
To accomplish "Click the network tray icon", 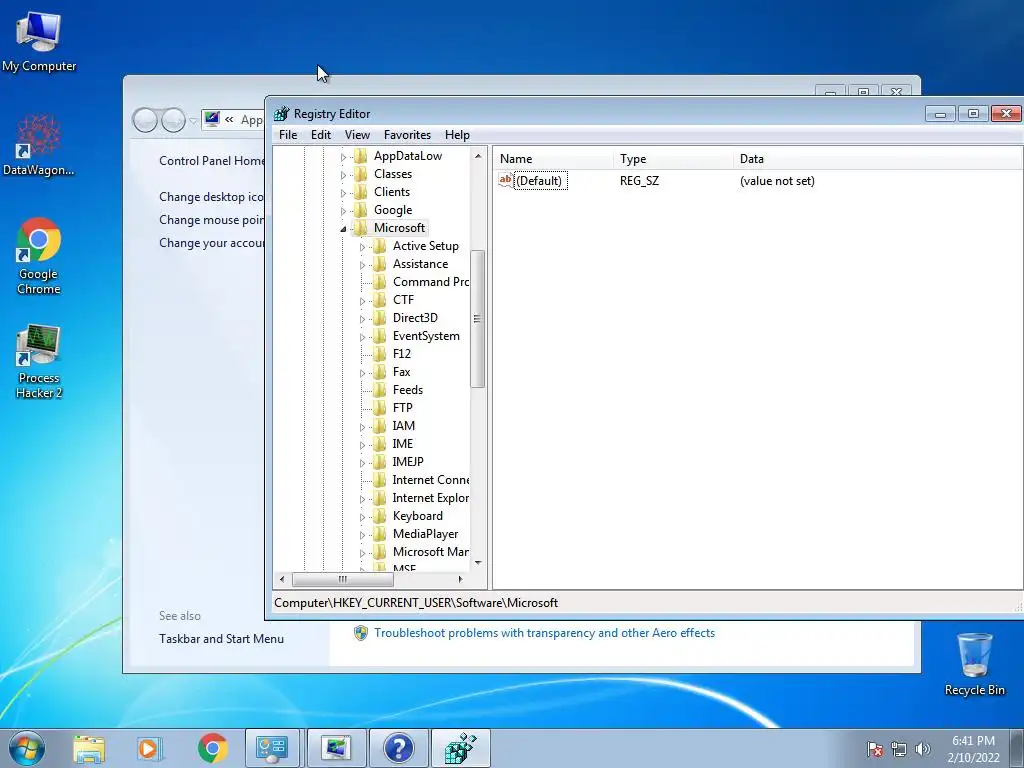I will 899,749.
